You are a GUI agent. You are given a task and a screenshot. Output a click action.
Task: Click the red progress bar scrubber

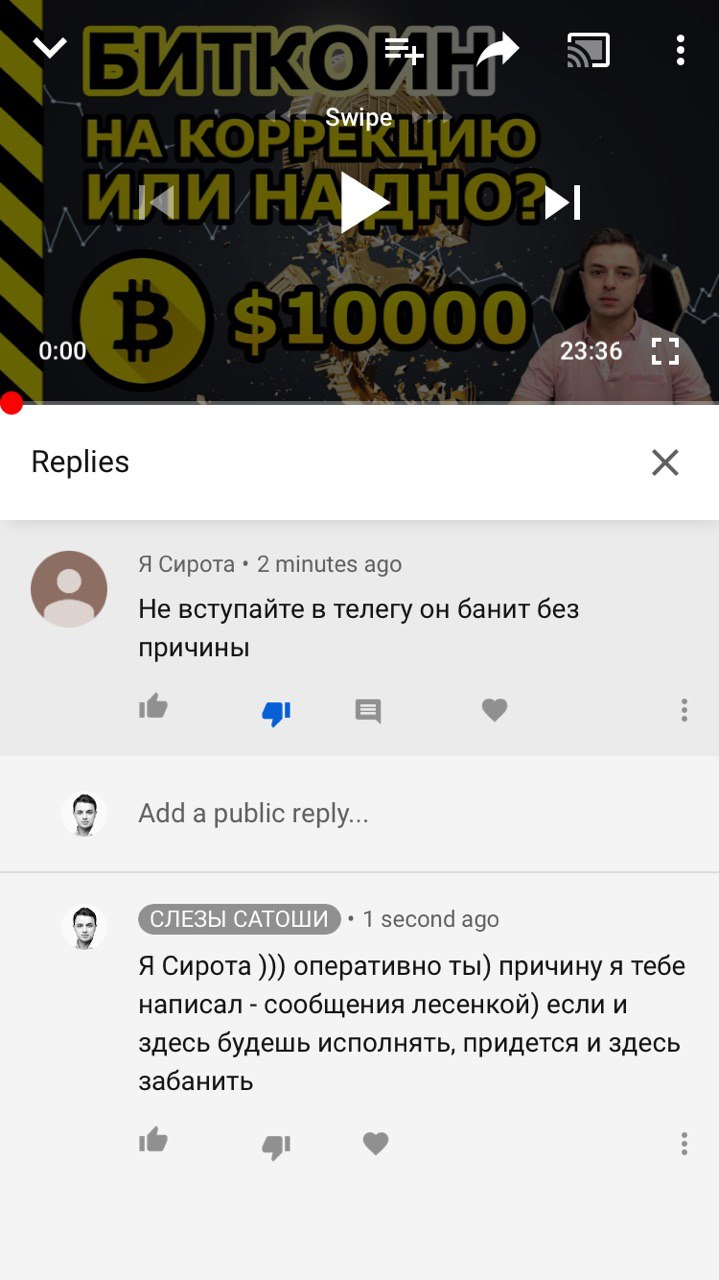(x=11, y=403)
